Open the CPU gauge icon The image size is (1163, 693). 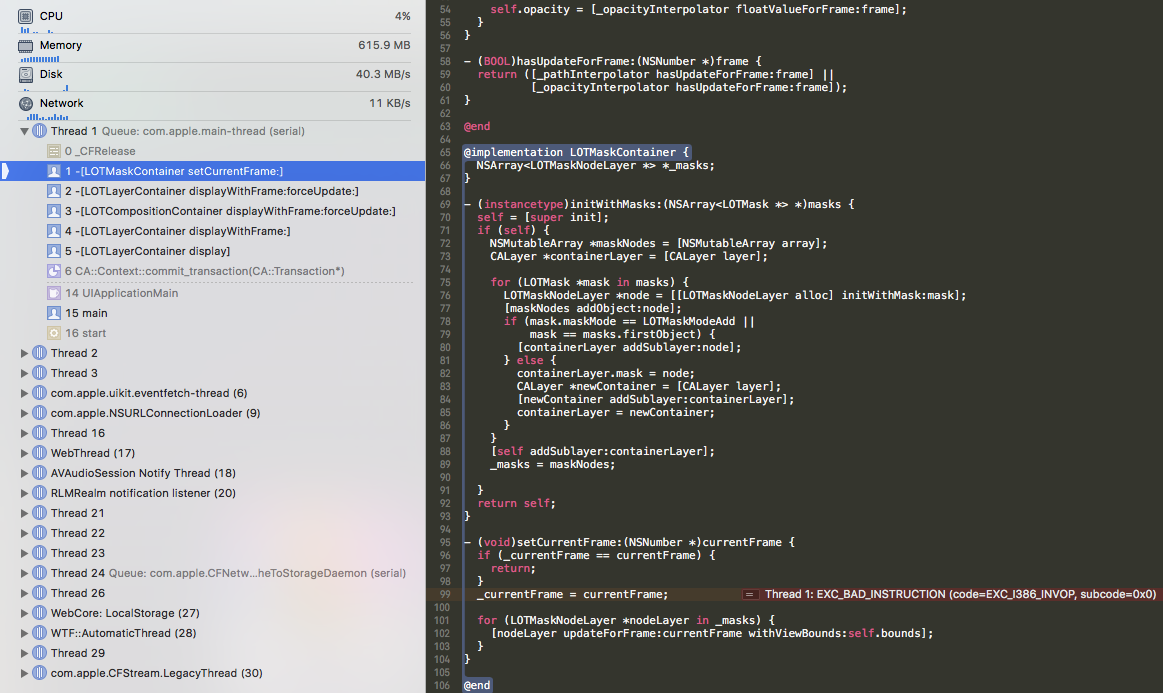(x=25, y=16)
